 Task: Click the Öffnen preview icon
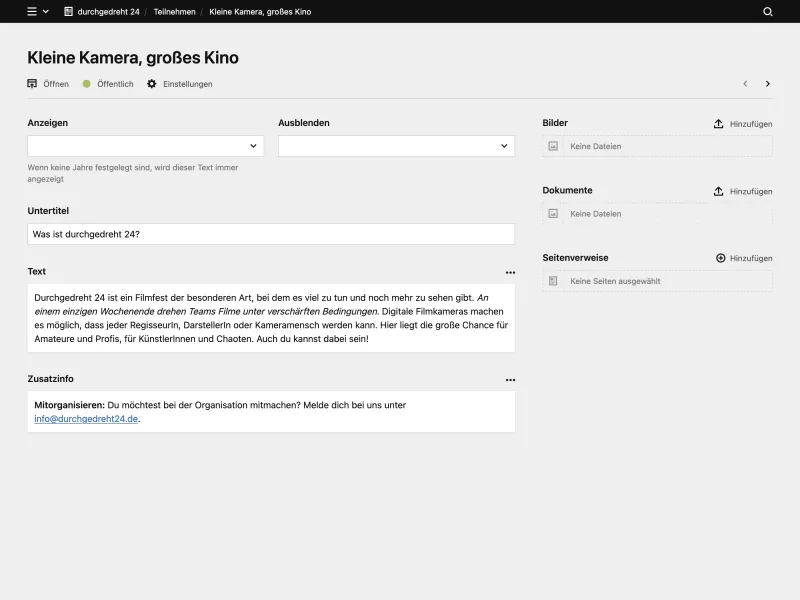[x=31, y=84]
